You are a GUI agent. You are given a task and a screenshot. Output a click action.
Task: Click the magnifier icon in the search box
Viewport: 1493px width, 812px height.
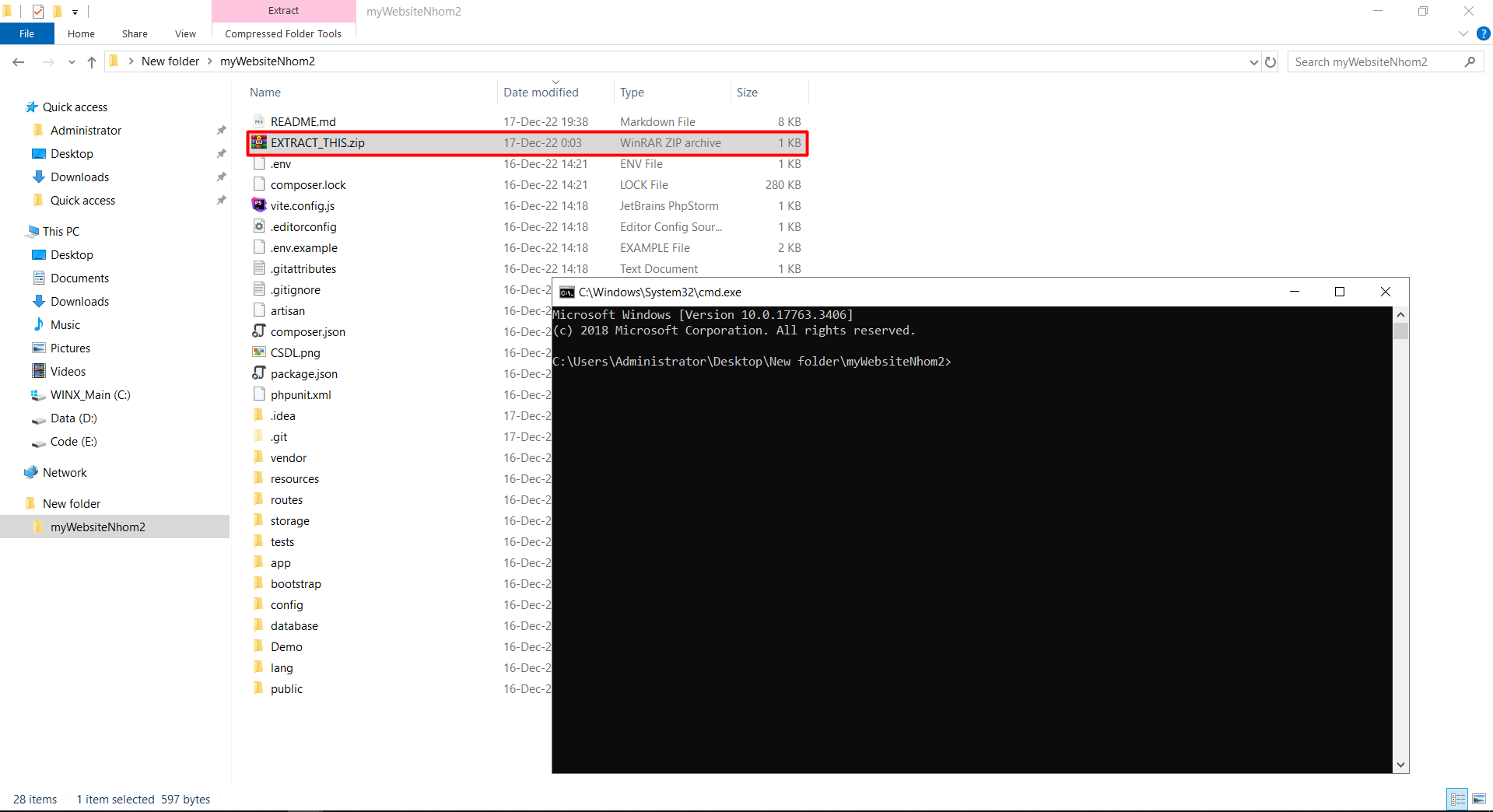tap(1471, 61)
